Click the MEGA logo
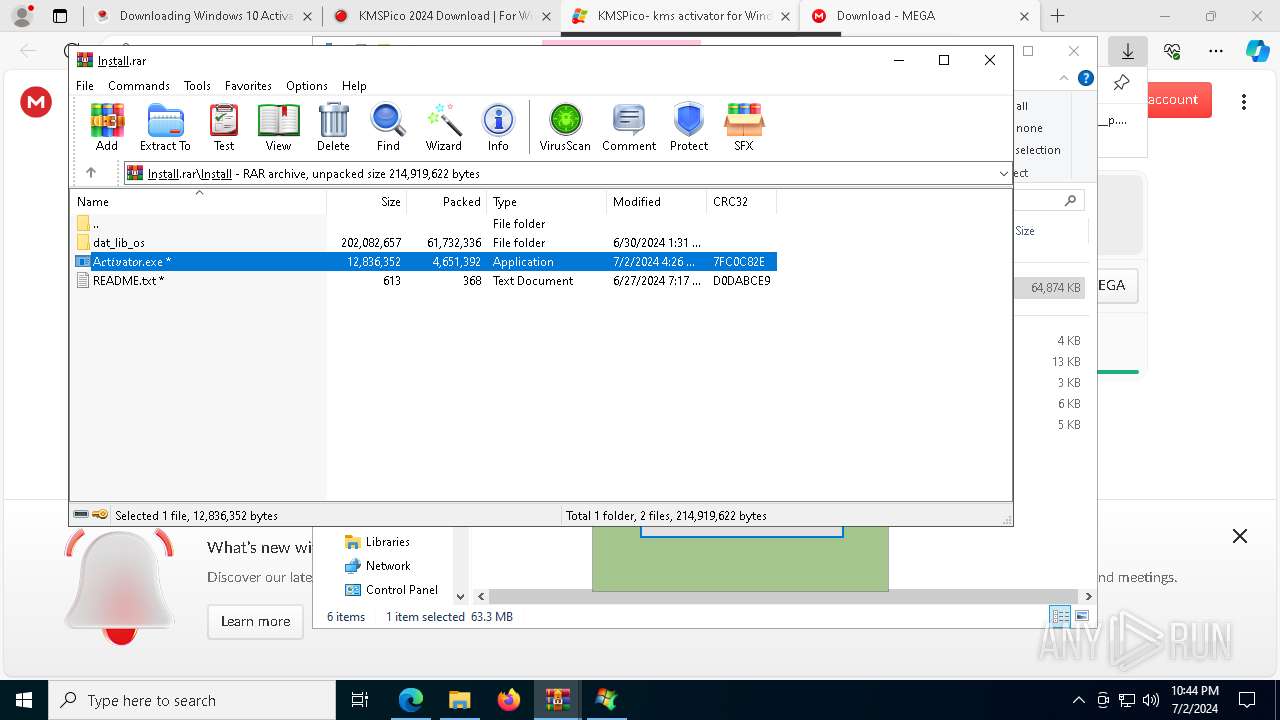The width and height of the screenshot is (1280, 720). pyautogui.click(x=36, y=101)
